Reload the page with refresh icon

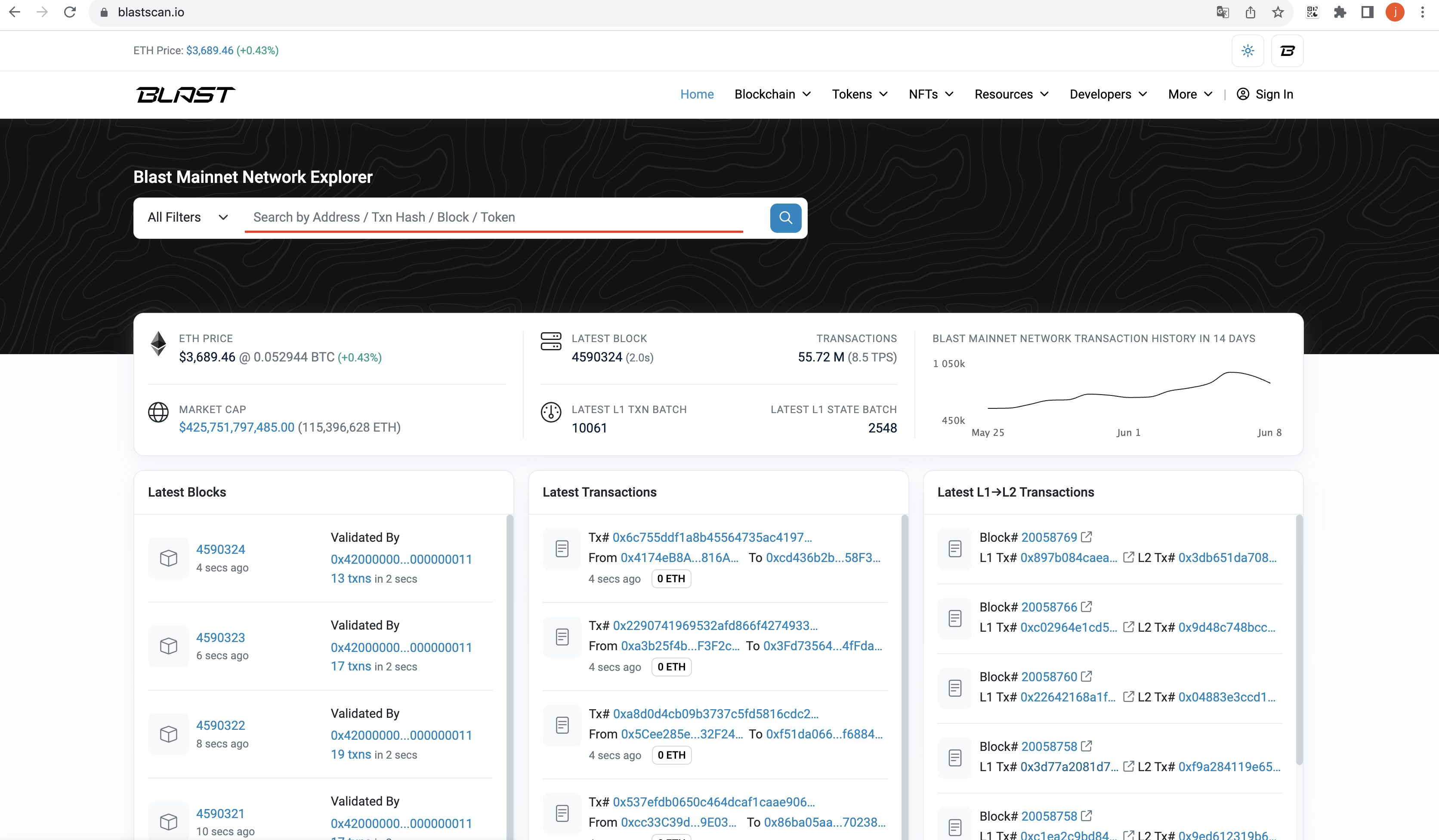tap(70, 12)
